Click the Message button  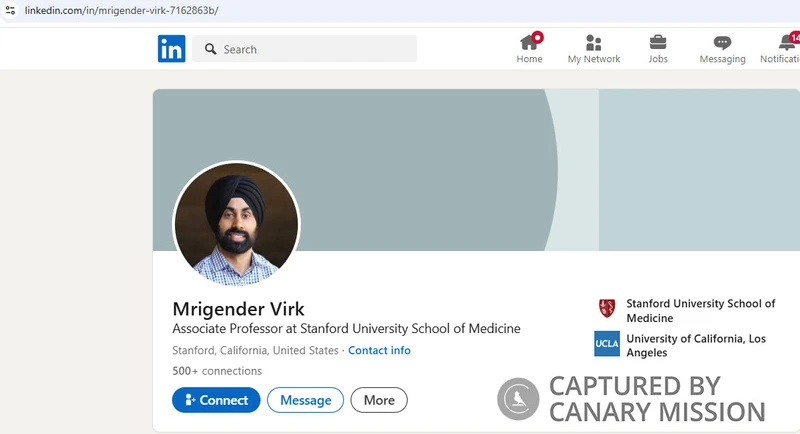[x=305, y=400]
